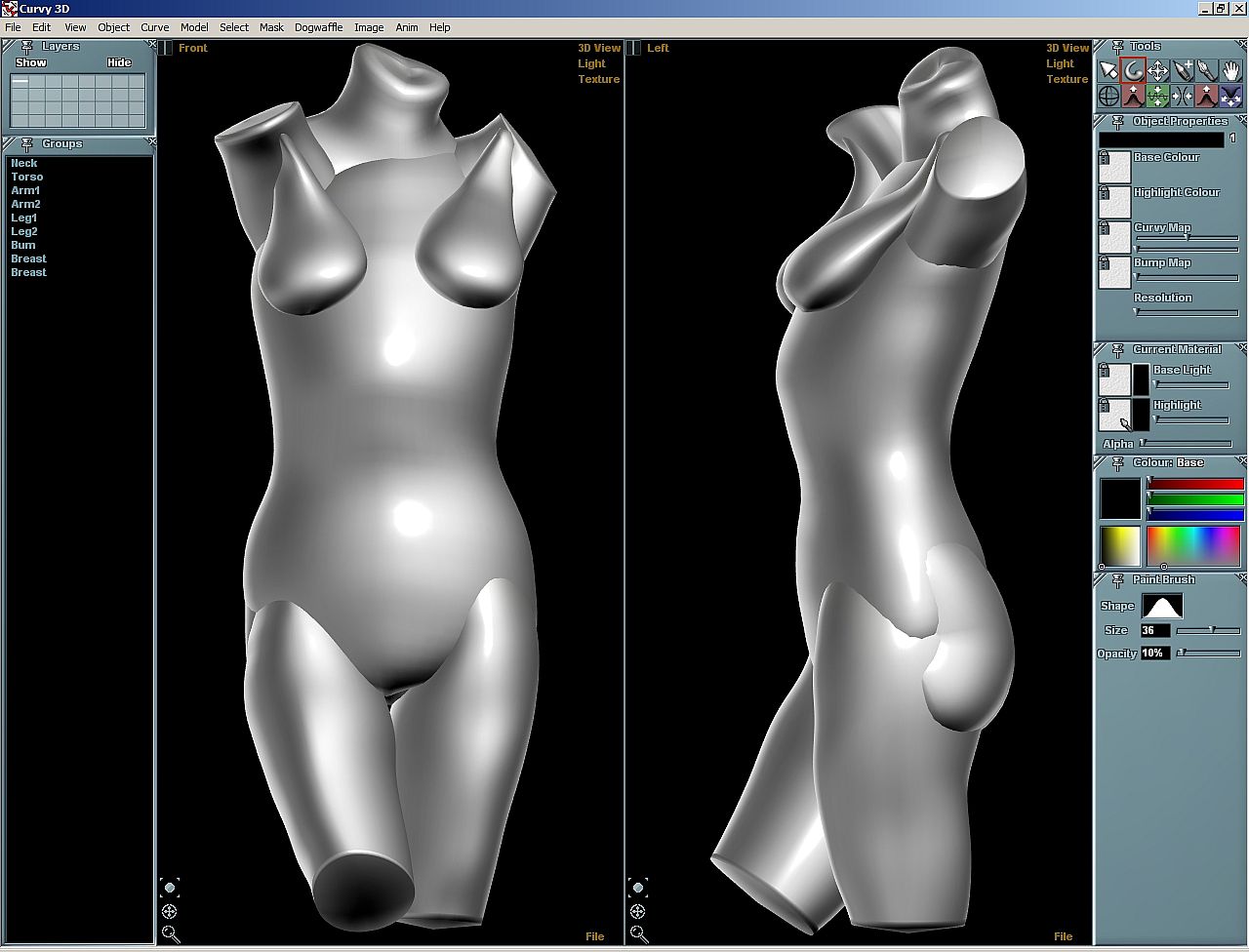Image resolution: width=1249 pixels, height=952 pixels.
Task: Open the Dogwaffle menu
Action: coord(318,27)
